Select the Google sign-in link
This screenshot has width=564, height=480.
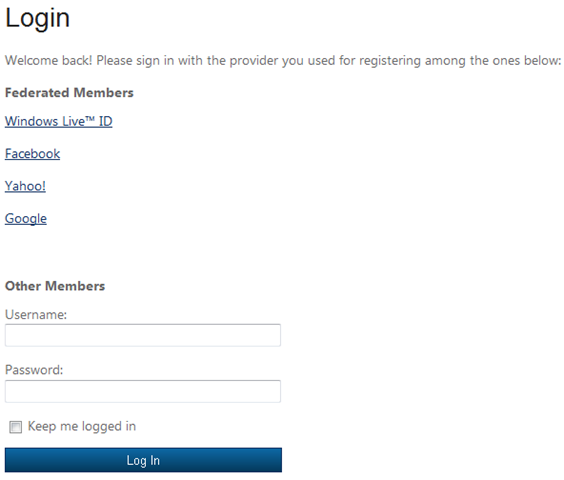point(26,218)
